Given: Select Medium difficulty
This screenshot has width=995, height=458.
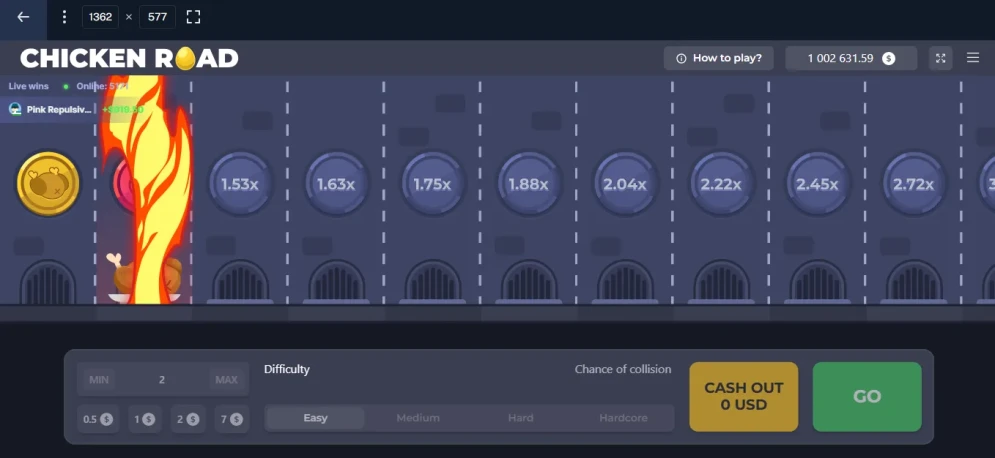Looking at the screenshot, I should pyautogui.click(x=418, y=418).
